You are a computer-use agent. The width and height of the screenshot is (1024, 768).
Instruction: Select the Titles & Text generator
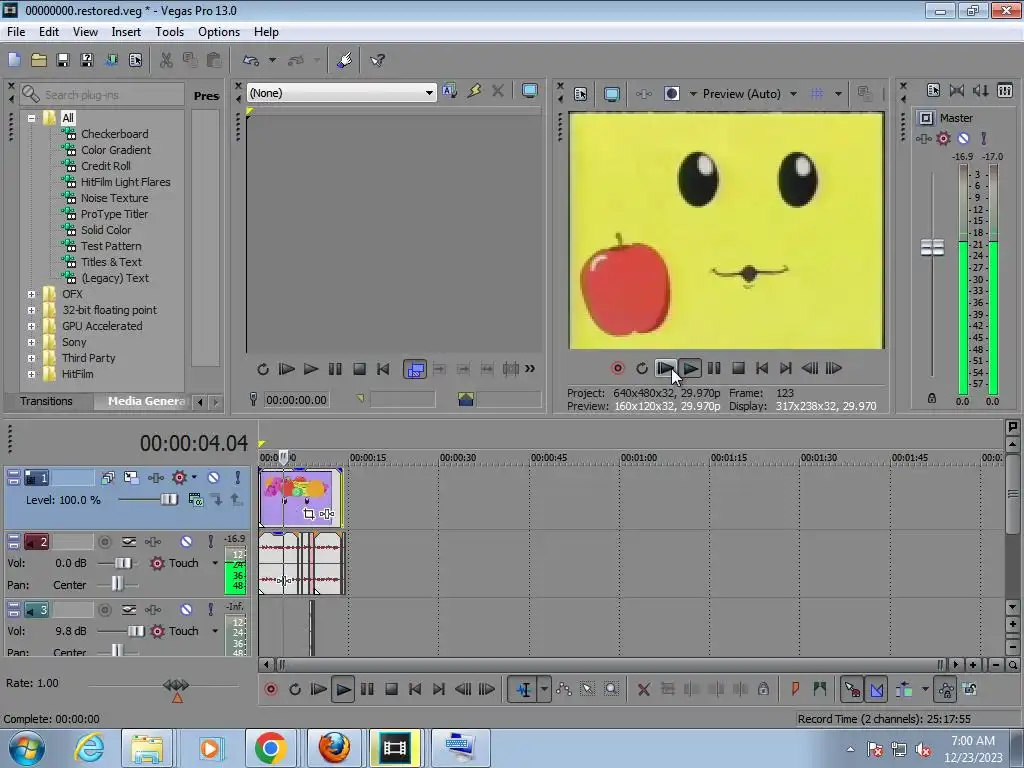click(111, 262)
